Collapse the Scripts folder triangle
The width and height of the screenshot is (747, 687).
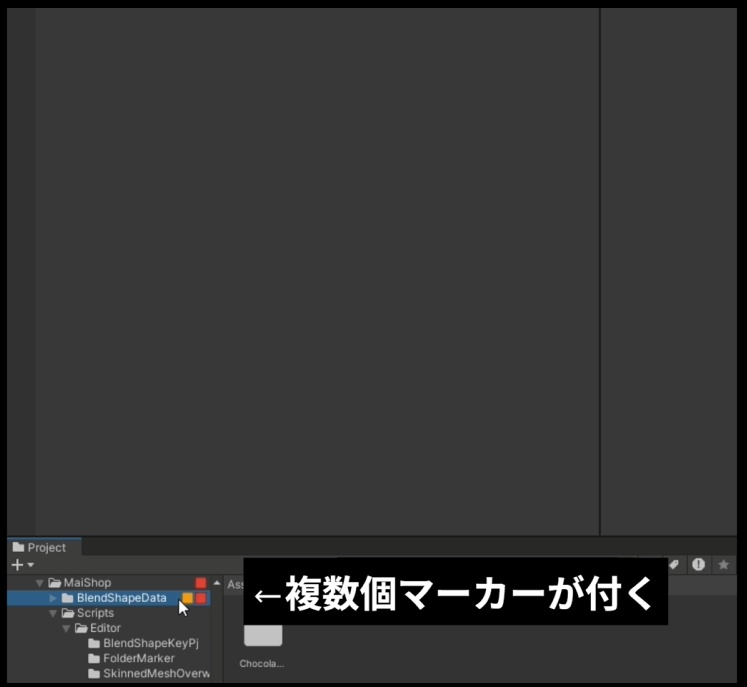53,613
